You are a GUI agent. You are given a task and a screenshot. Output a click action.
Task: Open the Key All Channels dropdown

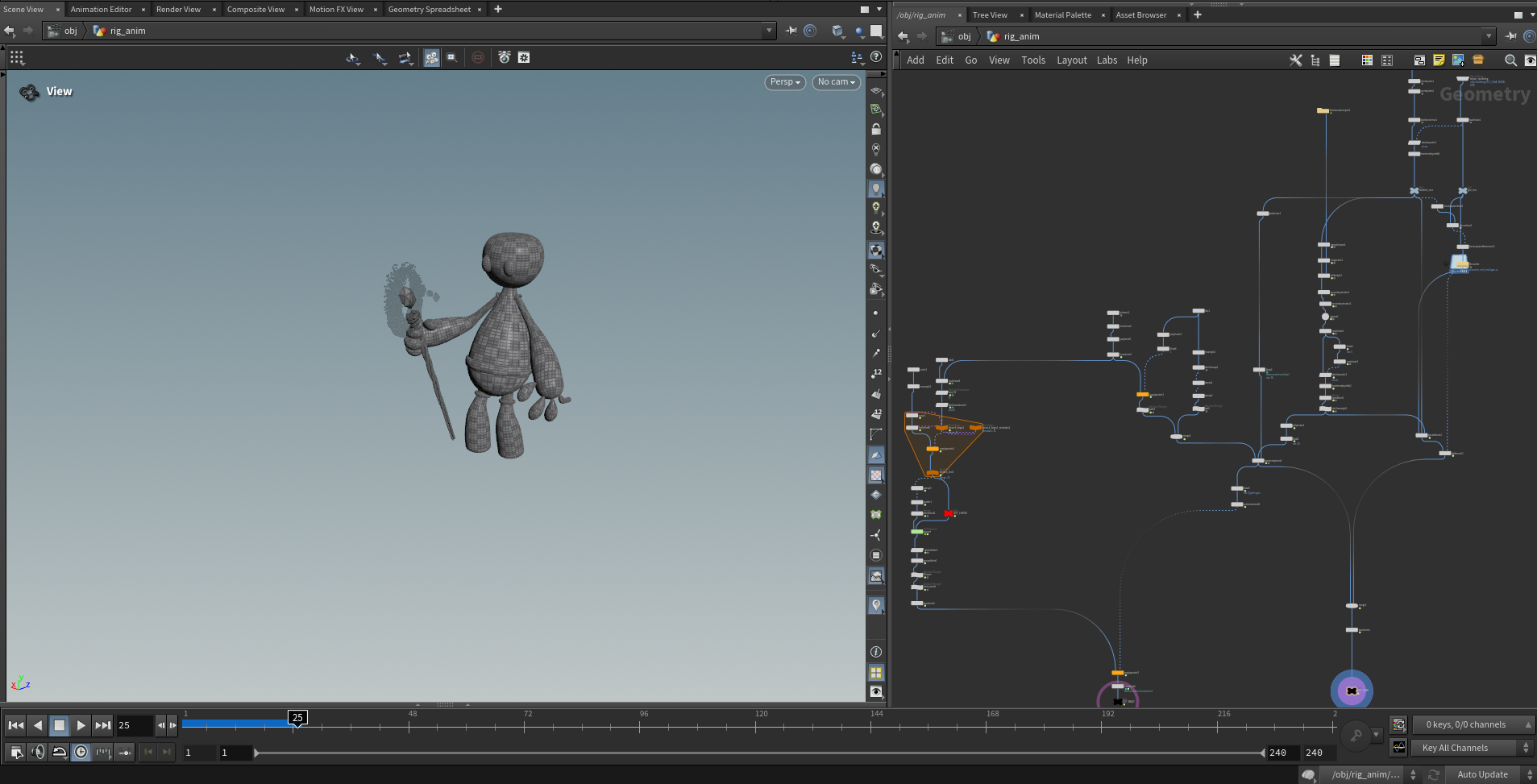1472,749
